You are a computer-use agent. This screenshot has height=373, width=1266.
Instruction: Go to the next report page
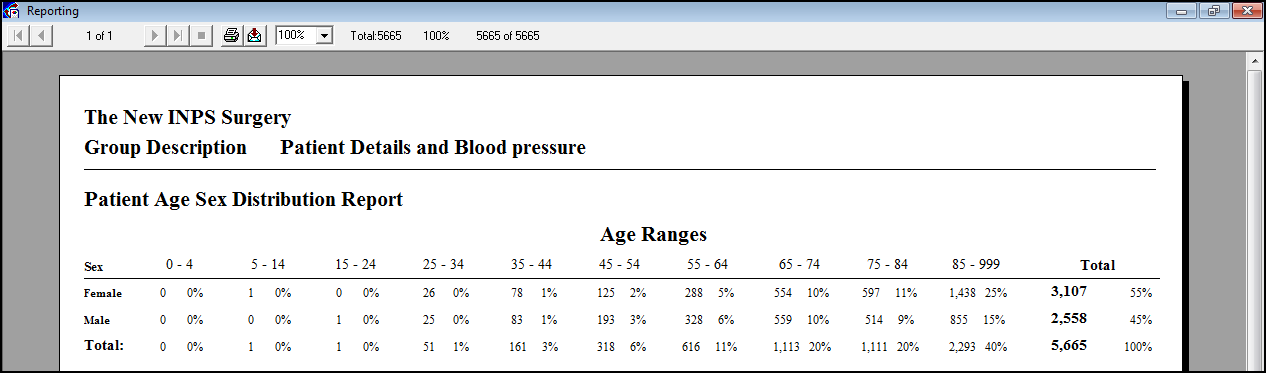coord(155,35)
